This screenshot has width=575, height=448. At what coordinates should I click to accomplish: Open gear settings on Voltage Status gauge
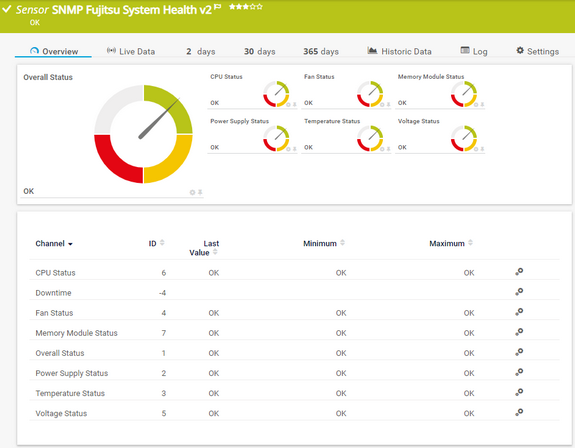[x=476, y=149]
